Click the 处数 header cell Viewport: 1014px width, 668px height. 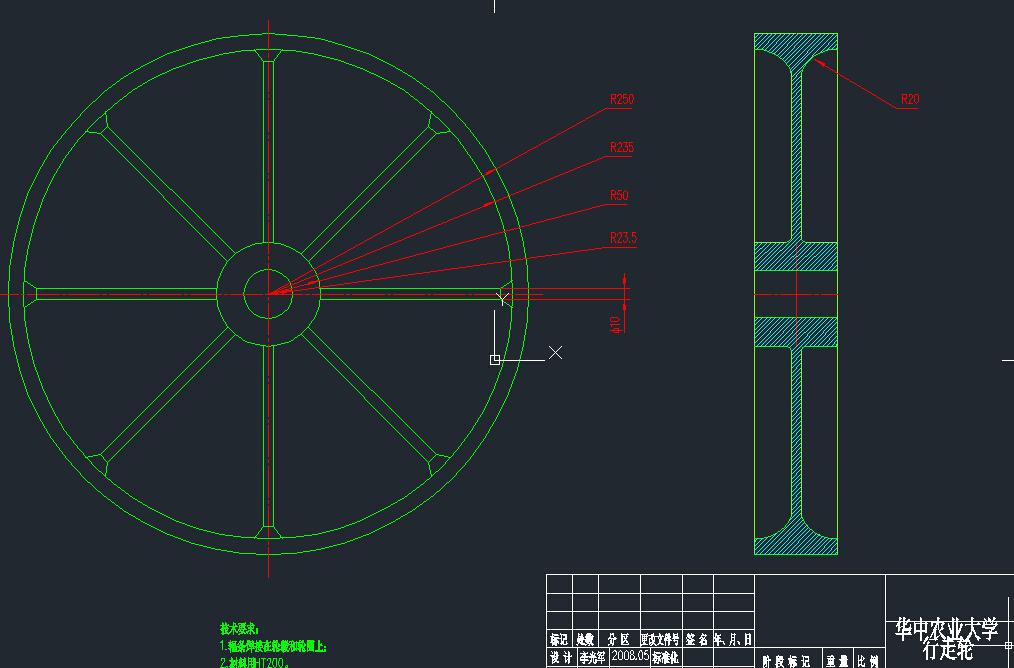click(x=585, y=640)
